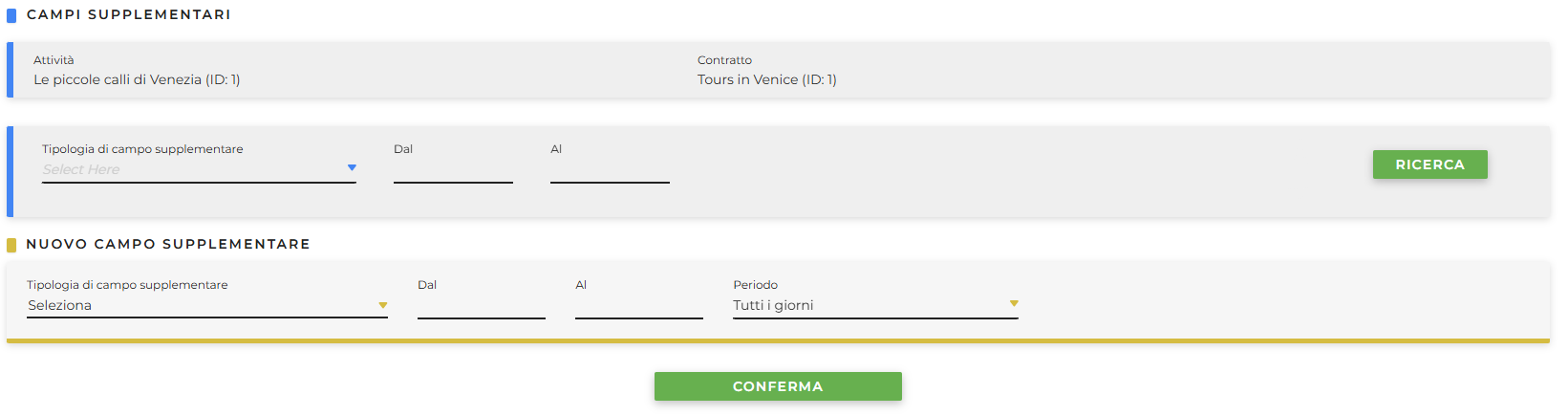This screenshot has height=416, width=1568.
Task: Click yellow marker beside Nuovo Campo Supplementare
Action: point(11,245)
